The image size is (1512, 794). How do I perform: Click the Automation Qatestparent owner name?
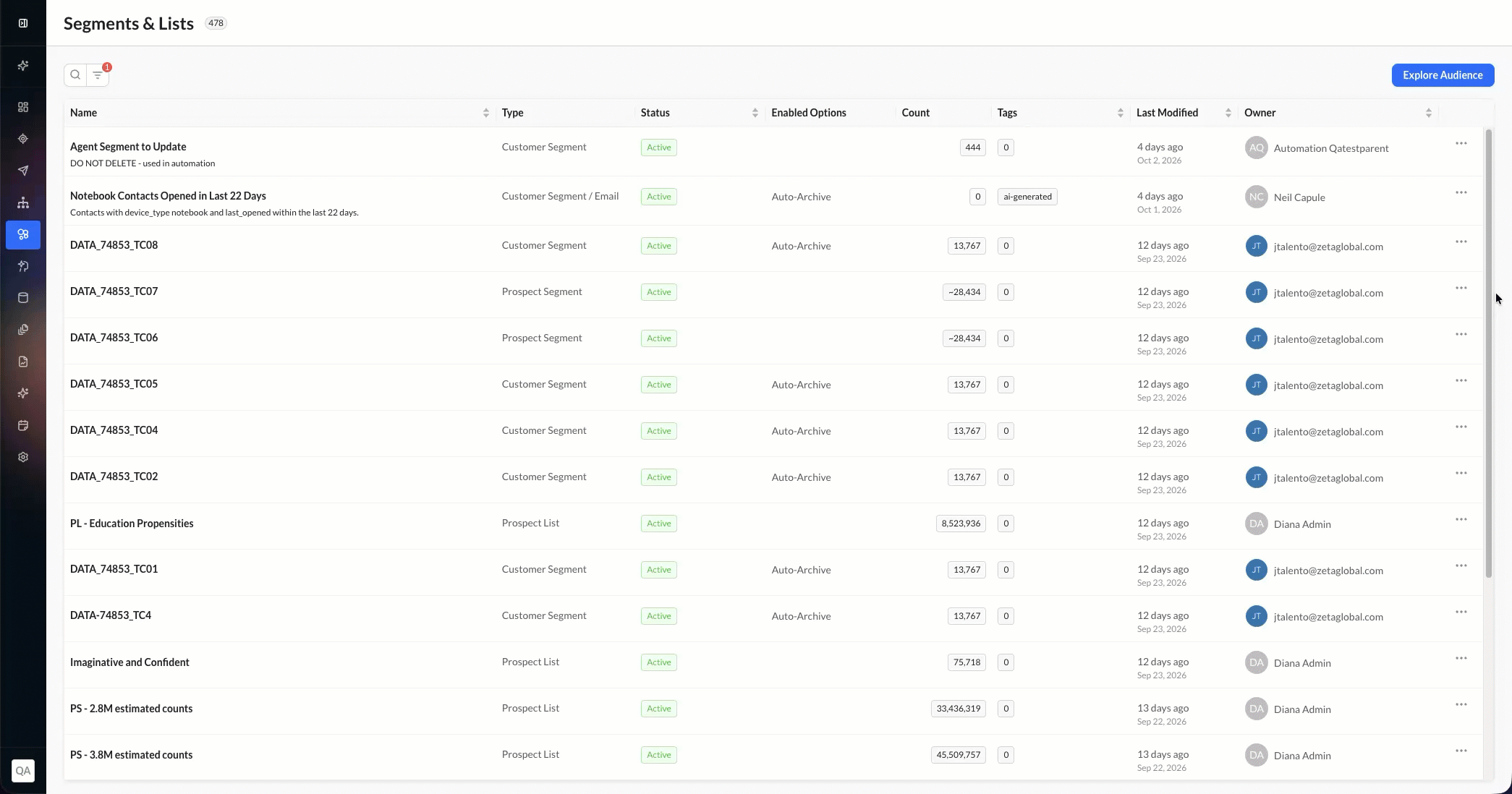(1331, 148)
